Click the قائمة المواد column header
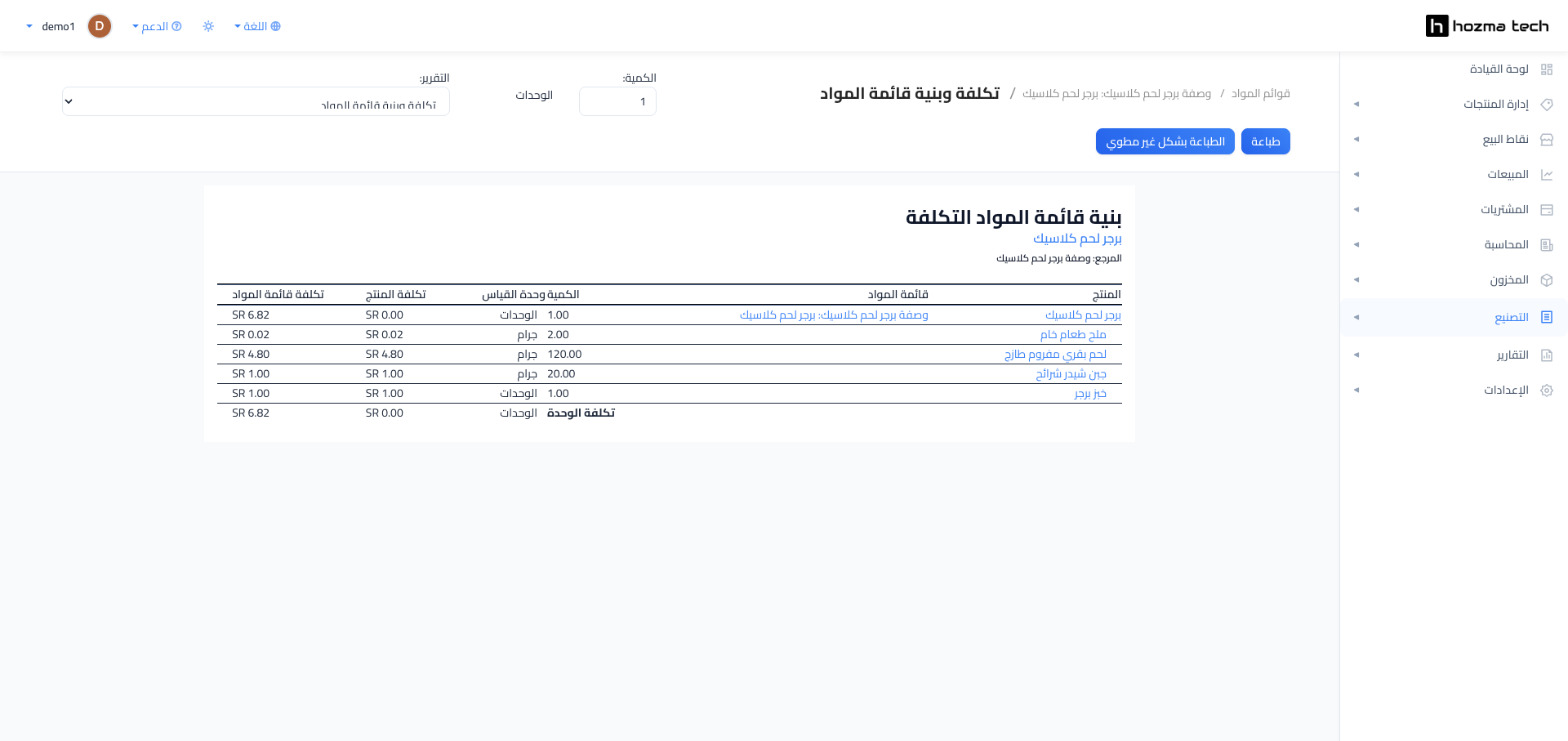This screenshot has height=741, width=1568. (898, 295)
